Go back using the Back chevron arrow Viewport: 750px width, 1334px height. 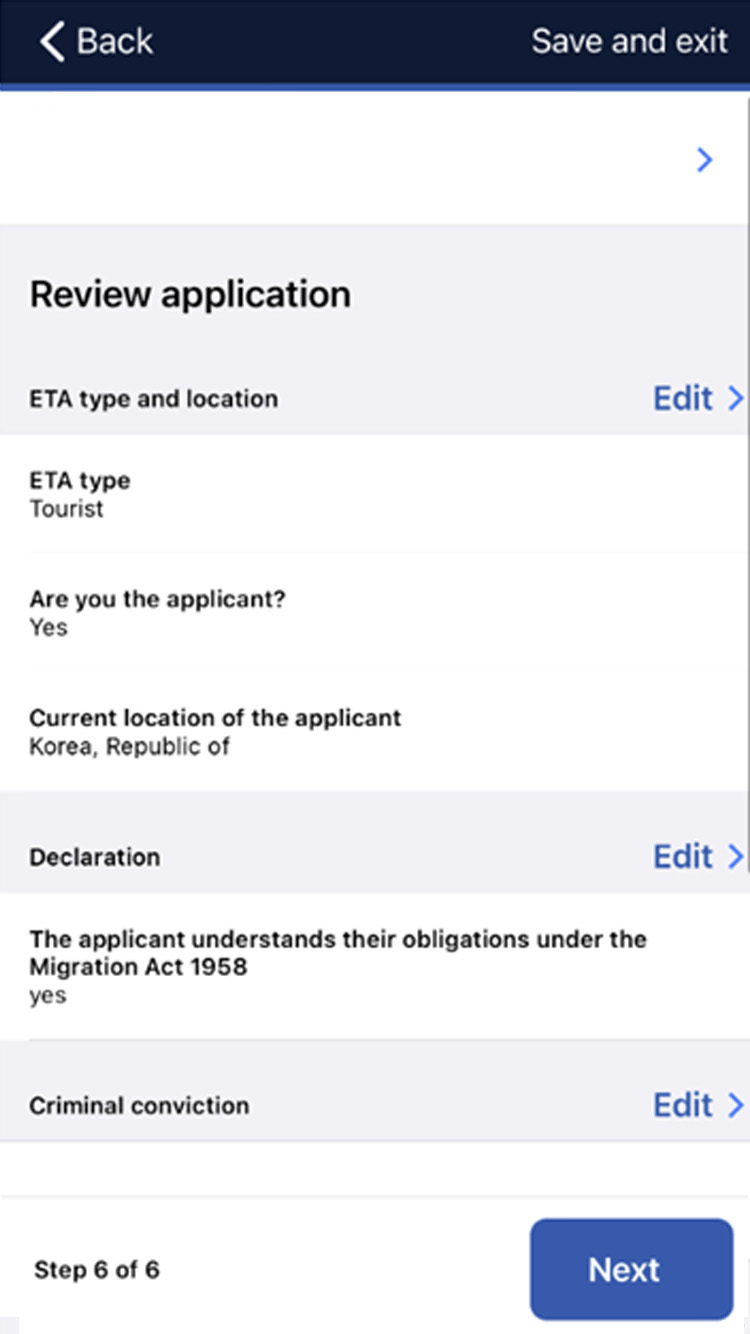point(51,42)
